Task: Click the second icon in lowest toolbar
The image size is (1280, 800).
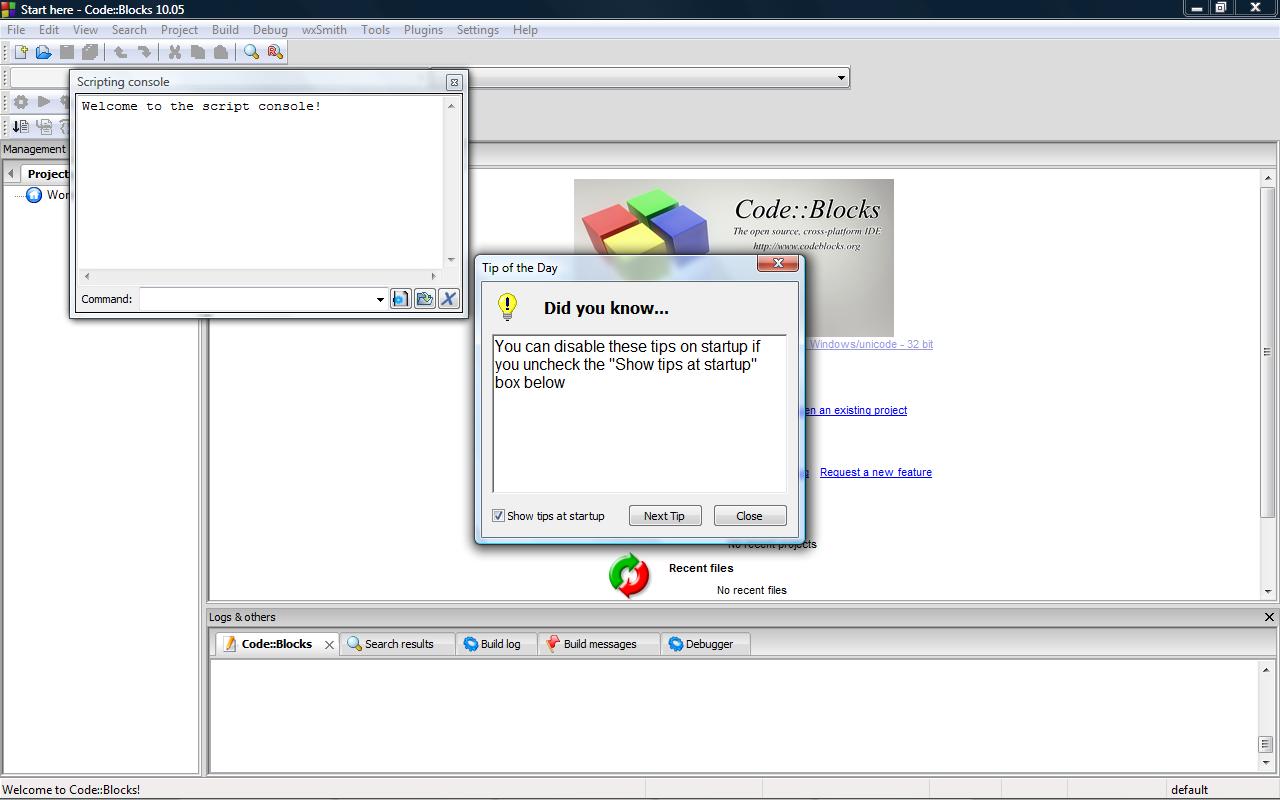Action: 44,127
